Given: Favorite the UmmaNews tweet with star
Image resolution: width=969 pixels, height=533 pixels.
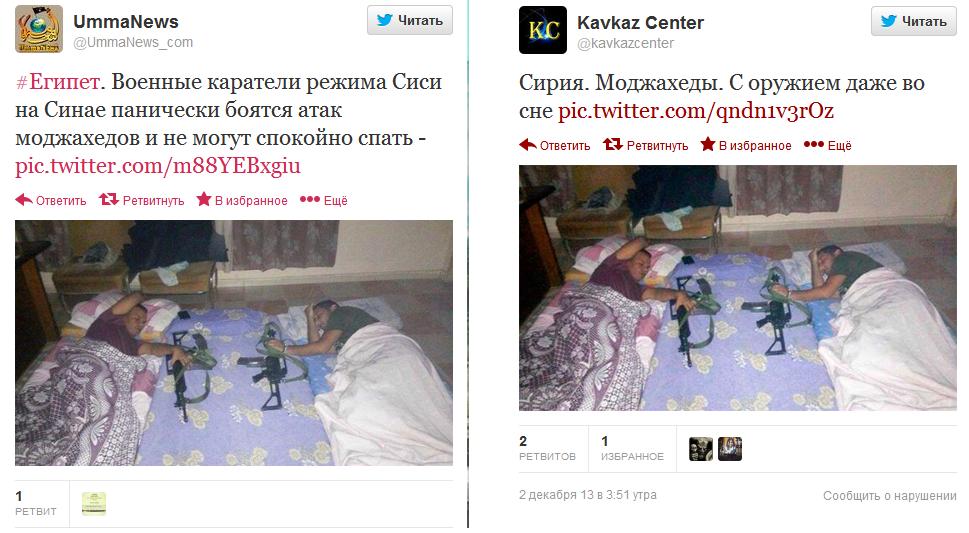Looking at the screenshot, I should 242,200.
